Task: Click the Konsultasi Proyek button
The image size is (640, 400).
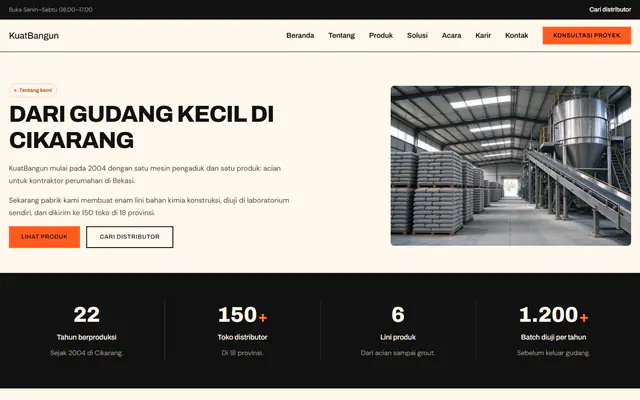Action: coord(587,36)
